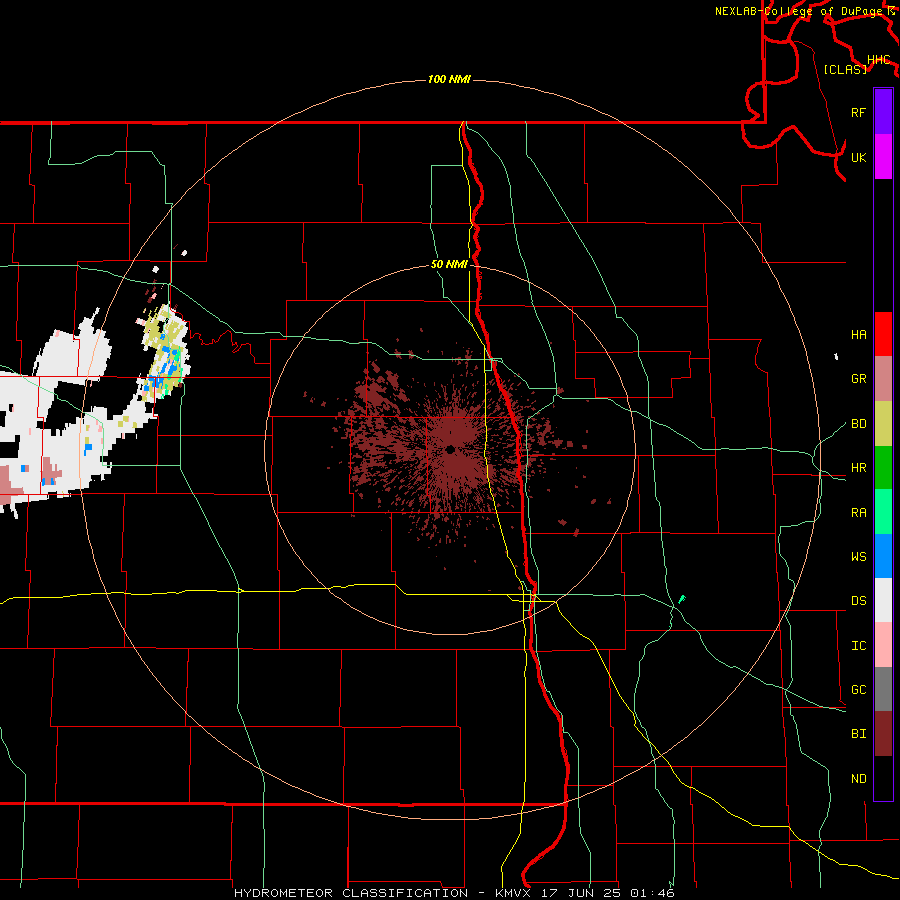Choose the WS blue legend swatch
Image resolution: width=900 pixels, height=900 pixels.
pyautogui.click(x=883, y=556)
